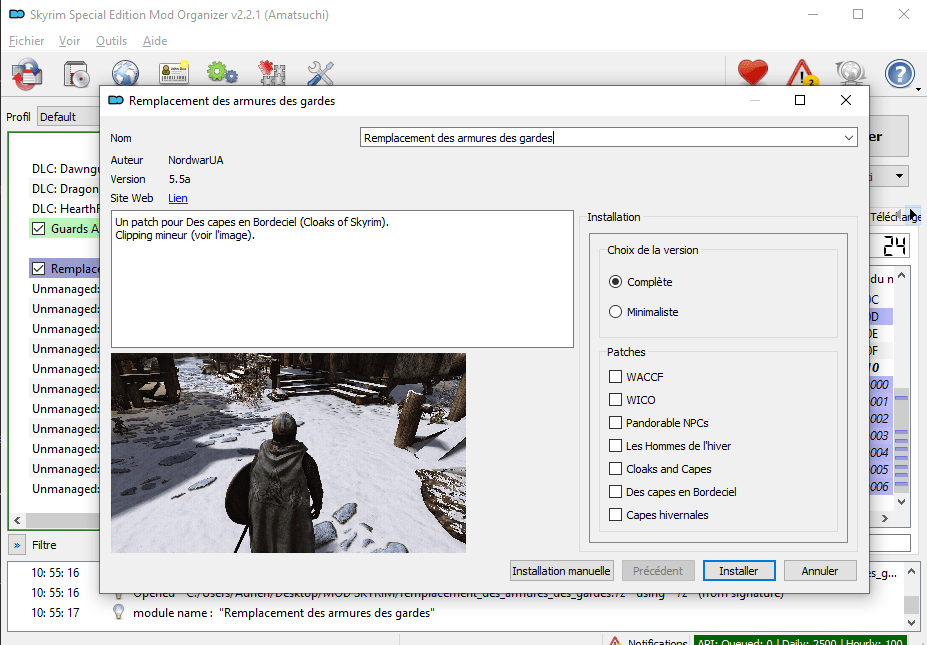Enable the Pandorable NPCs patch
Viewport: 927px width, 645px height.
tap(615, 423)
